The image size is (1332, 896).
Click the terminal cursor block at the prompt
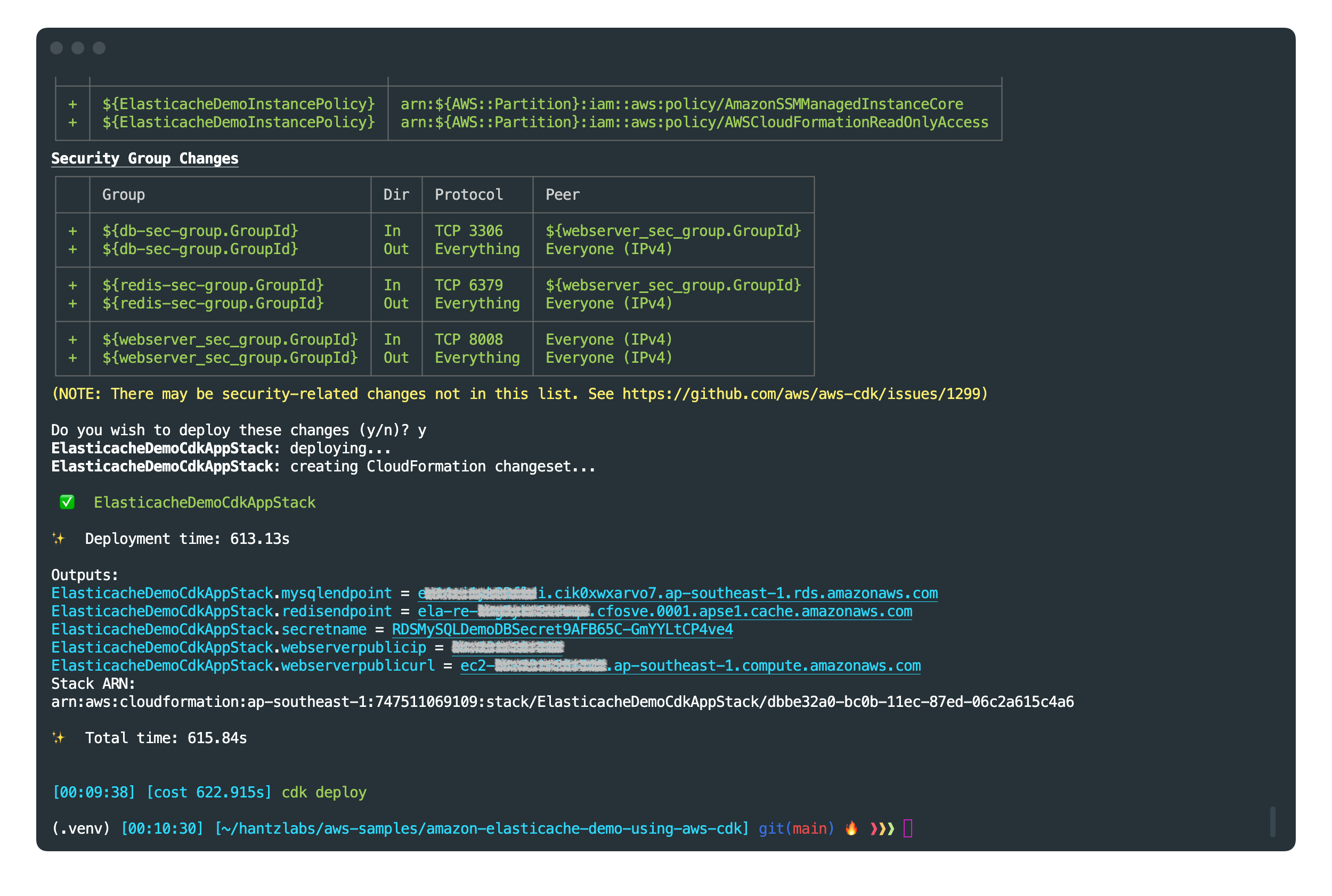(907, 828)
